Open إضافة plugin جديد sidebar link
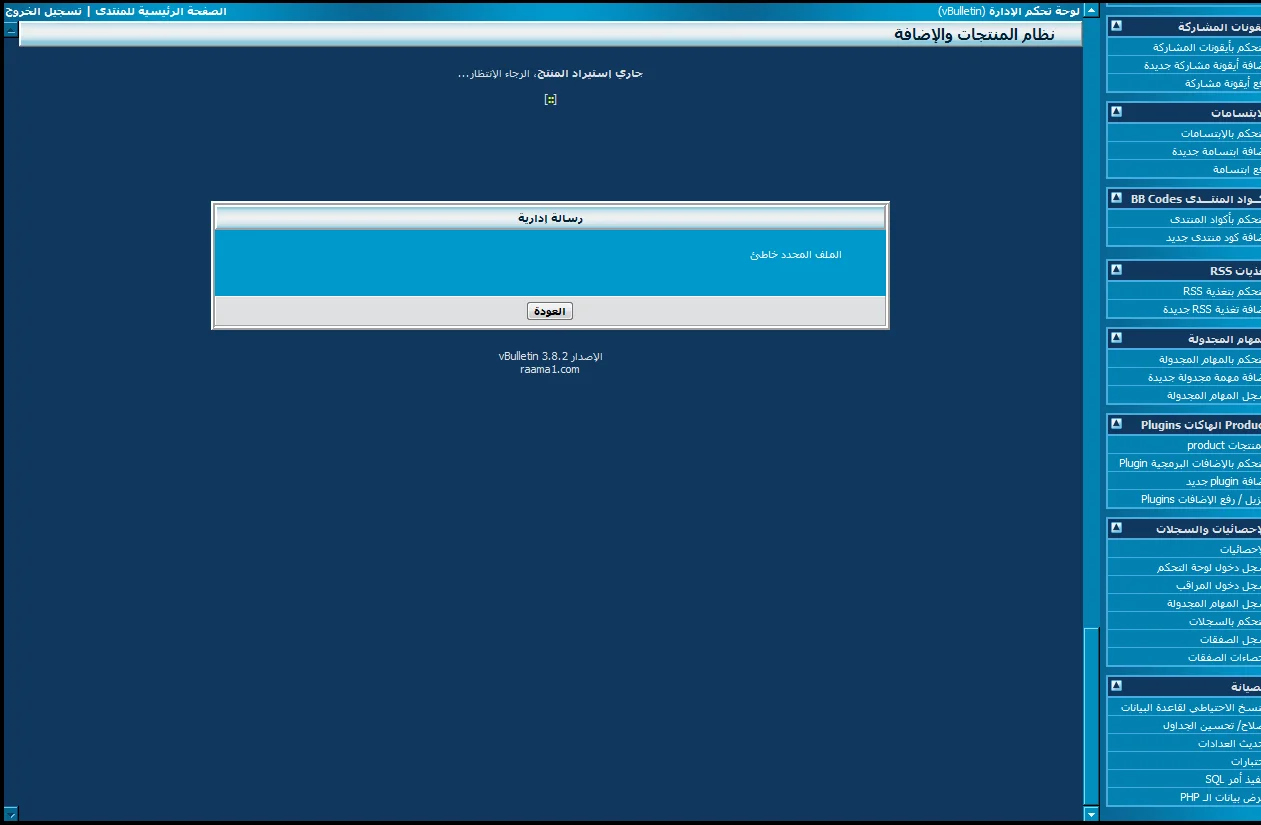This screenshot has width=1261, height=825. (1222, 482)
